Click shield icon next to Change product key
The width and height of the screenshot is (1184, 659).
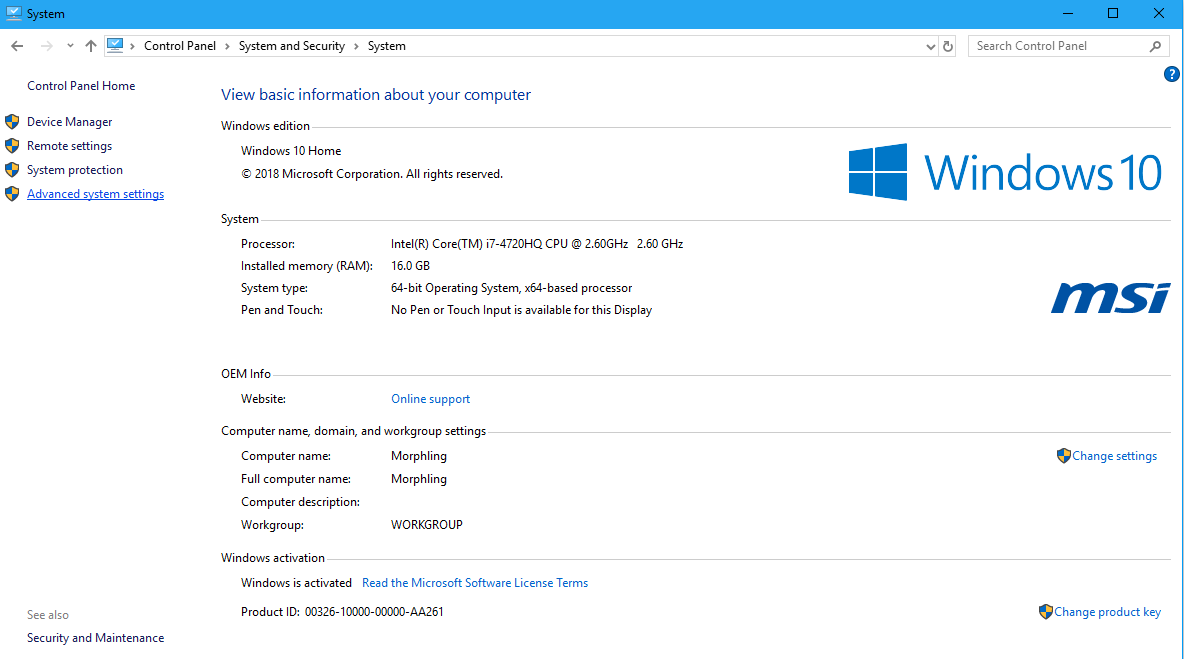click(1046, 611)
